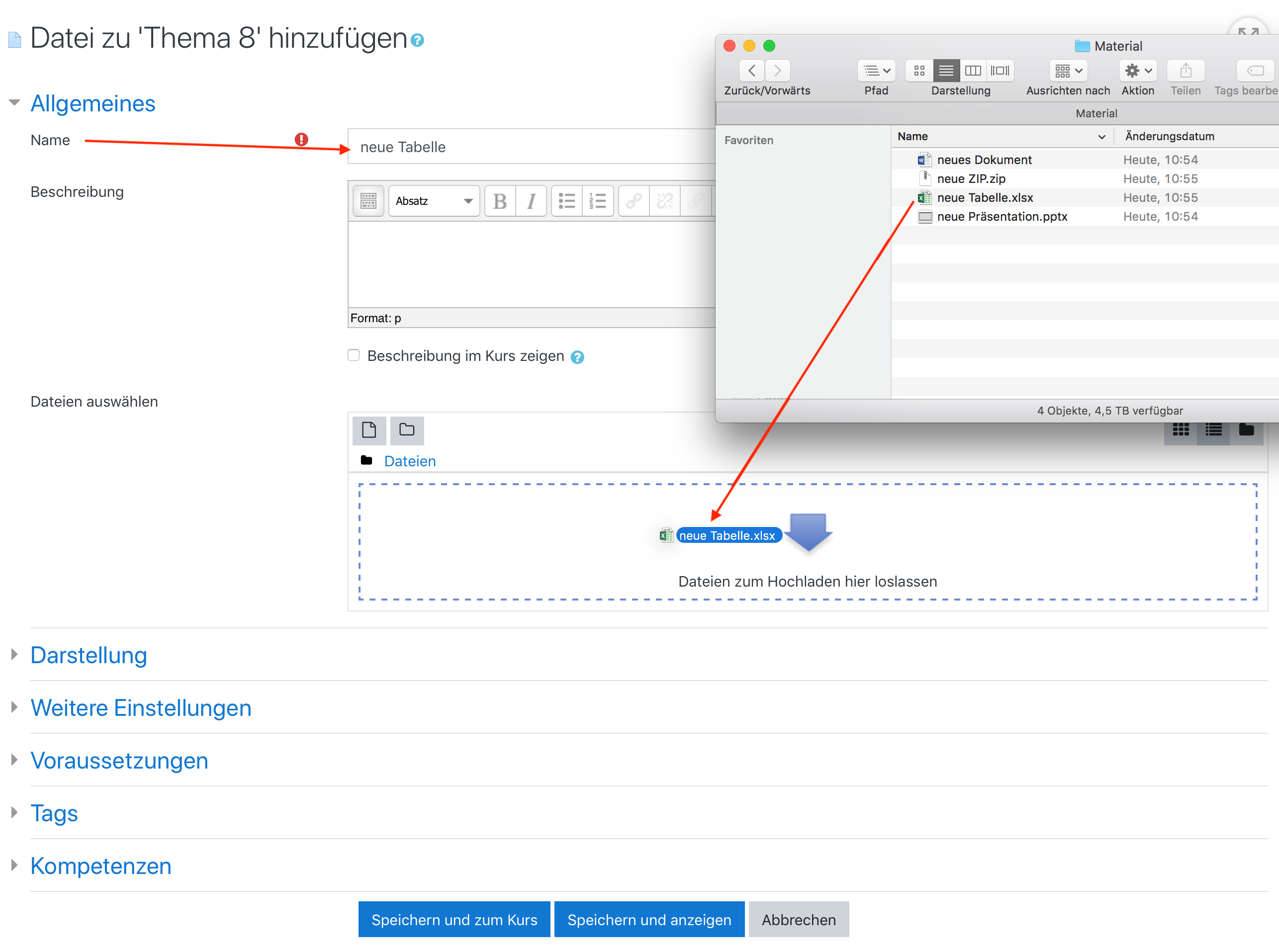Click the Name text field

(x=530, y=147)
